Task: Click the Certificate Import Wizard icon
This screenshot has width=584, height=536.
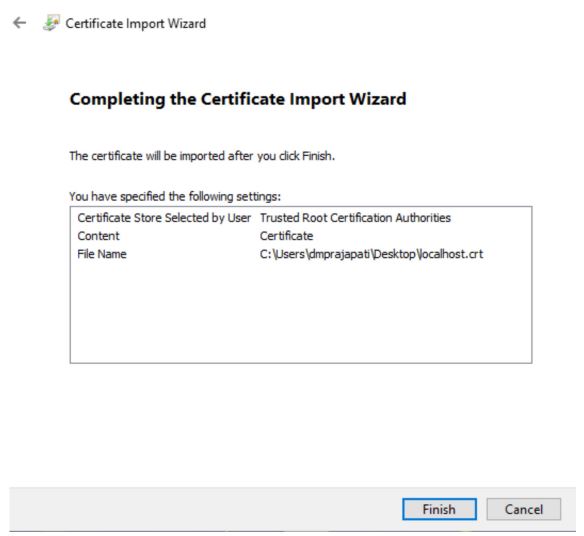Action: point(51,23)
